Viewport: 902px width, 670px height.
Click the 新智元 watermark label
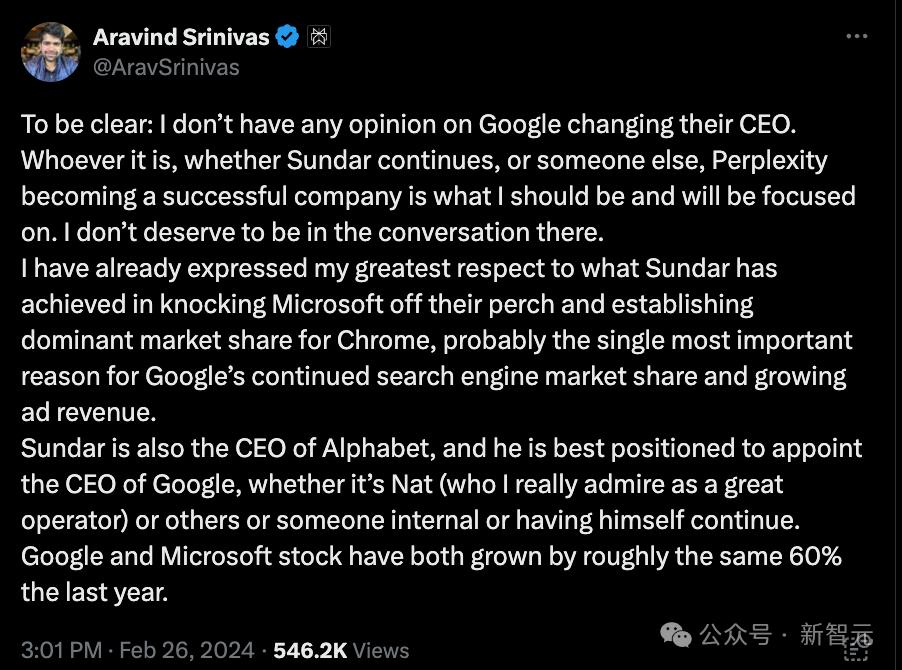pos(836,634)
